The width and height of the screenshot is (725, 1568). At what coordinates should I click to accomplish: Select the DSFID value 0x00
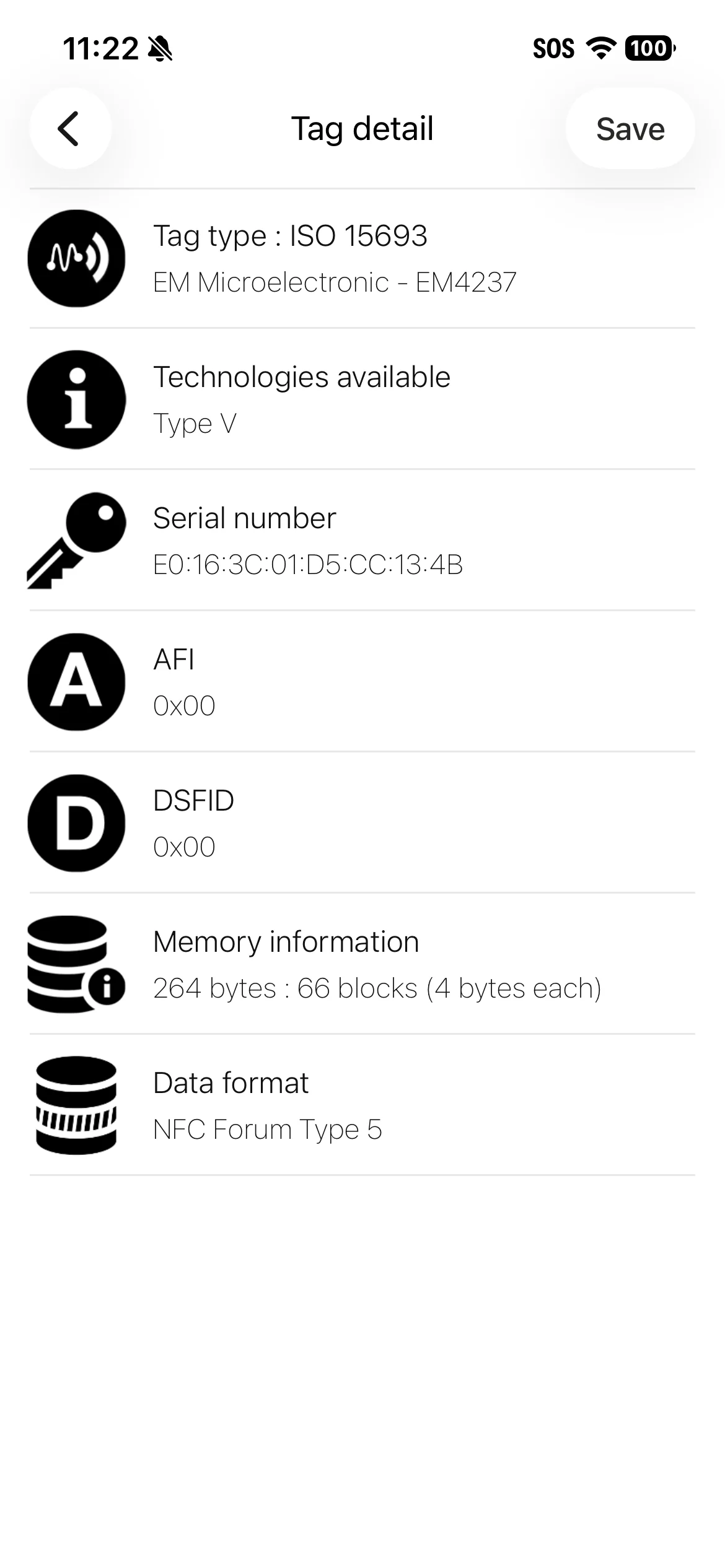[x=184, y=847]
